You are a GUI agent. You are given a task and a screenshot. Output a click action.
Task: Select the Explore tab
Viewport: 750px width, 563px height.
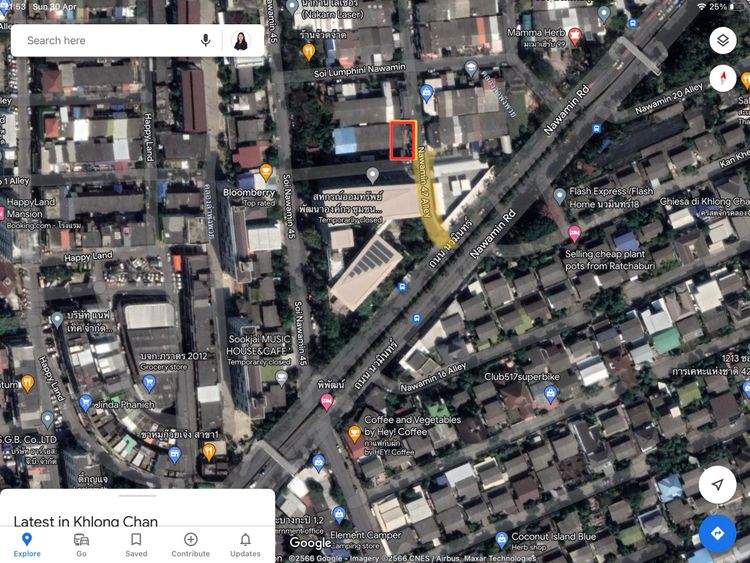pyautogui.click(x=27, y=545)
